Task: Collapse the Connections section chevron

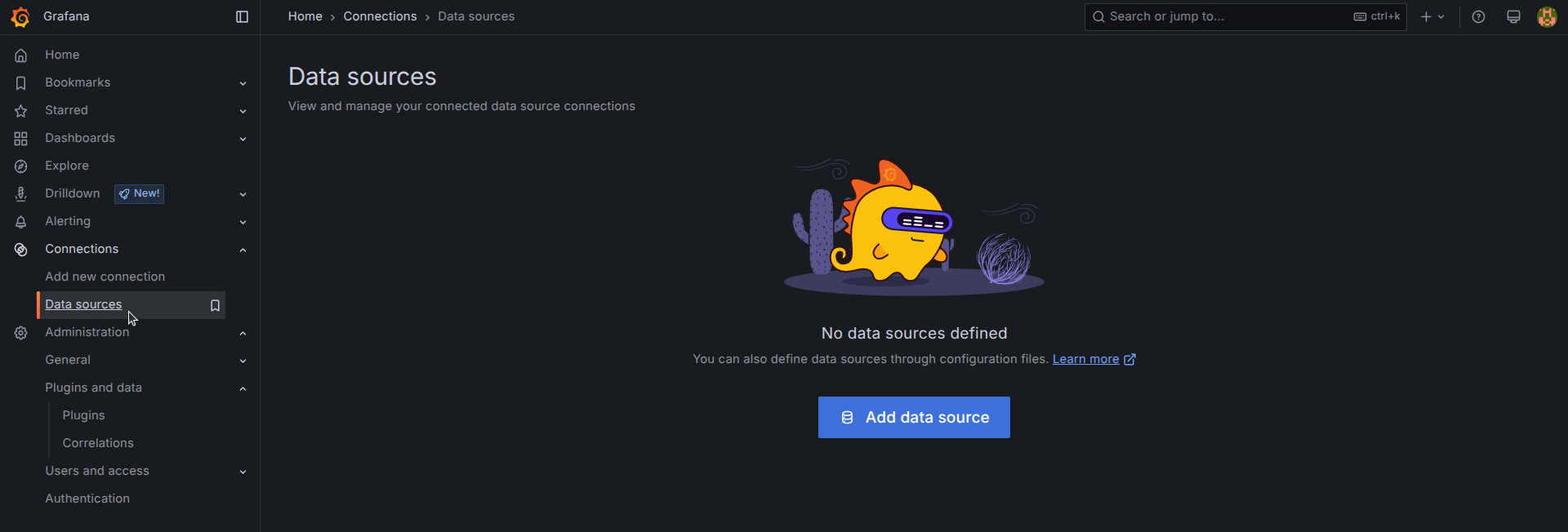Action: click(x=243, y=250)
